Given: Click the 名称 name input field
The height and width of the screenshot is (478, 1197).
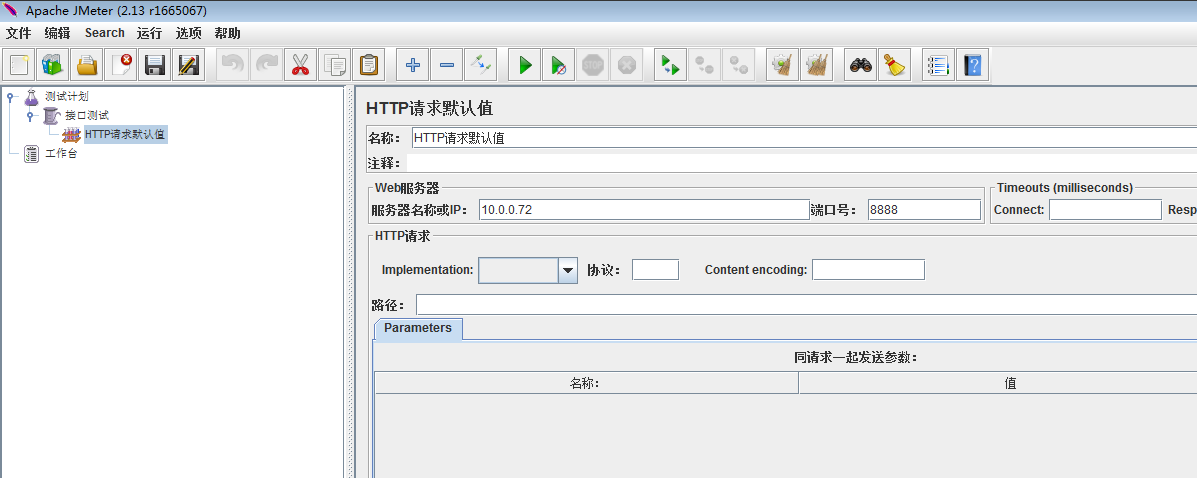Looking at the screenshot, I should [x=804, y=138].
